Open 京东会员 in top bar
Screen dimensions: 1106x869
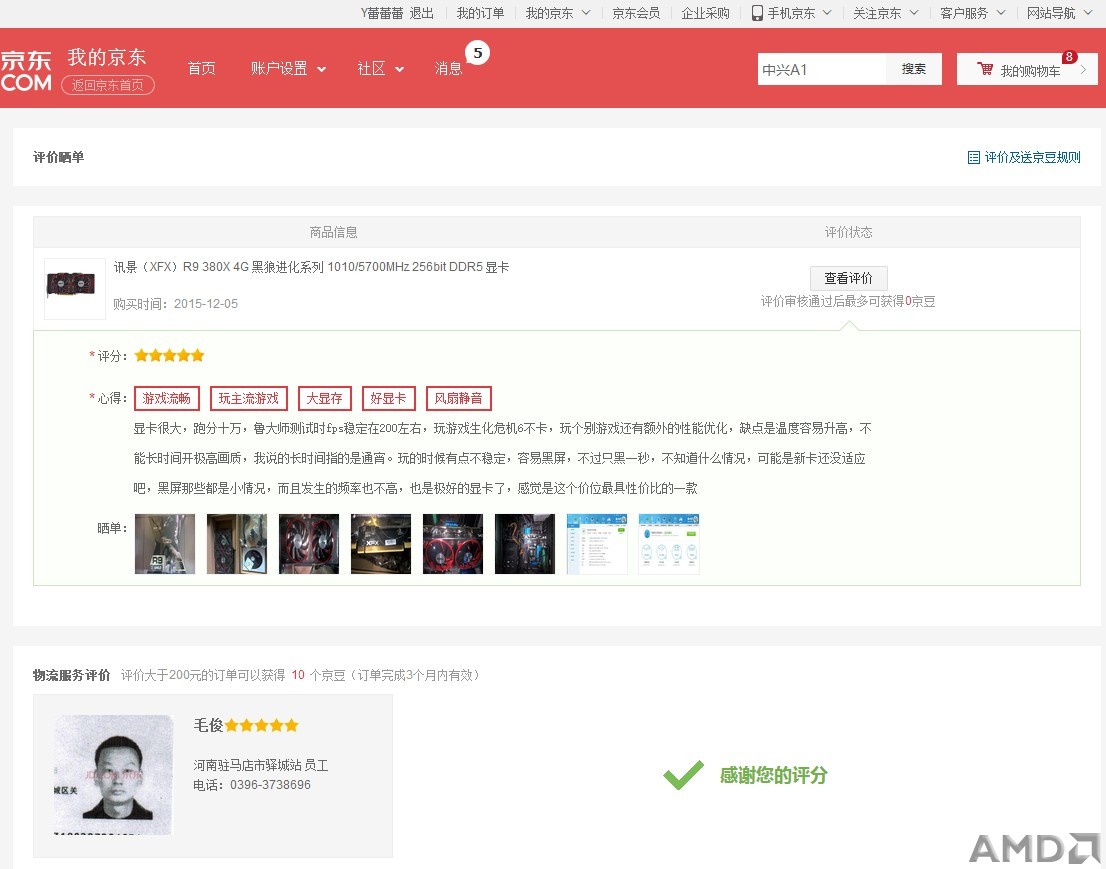[x=636, y=13]
